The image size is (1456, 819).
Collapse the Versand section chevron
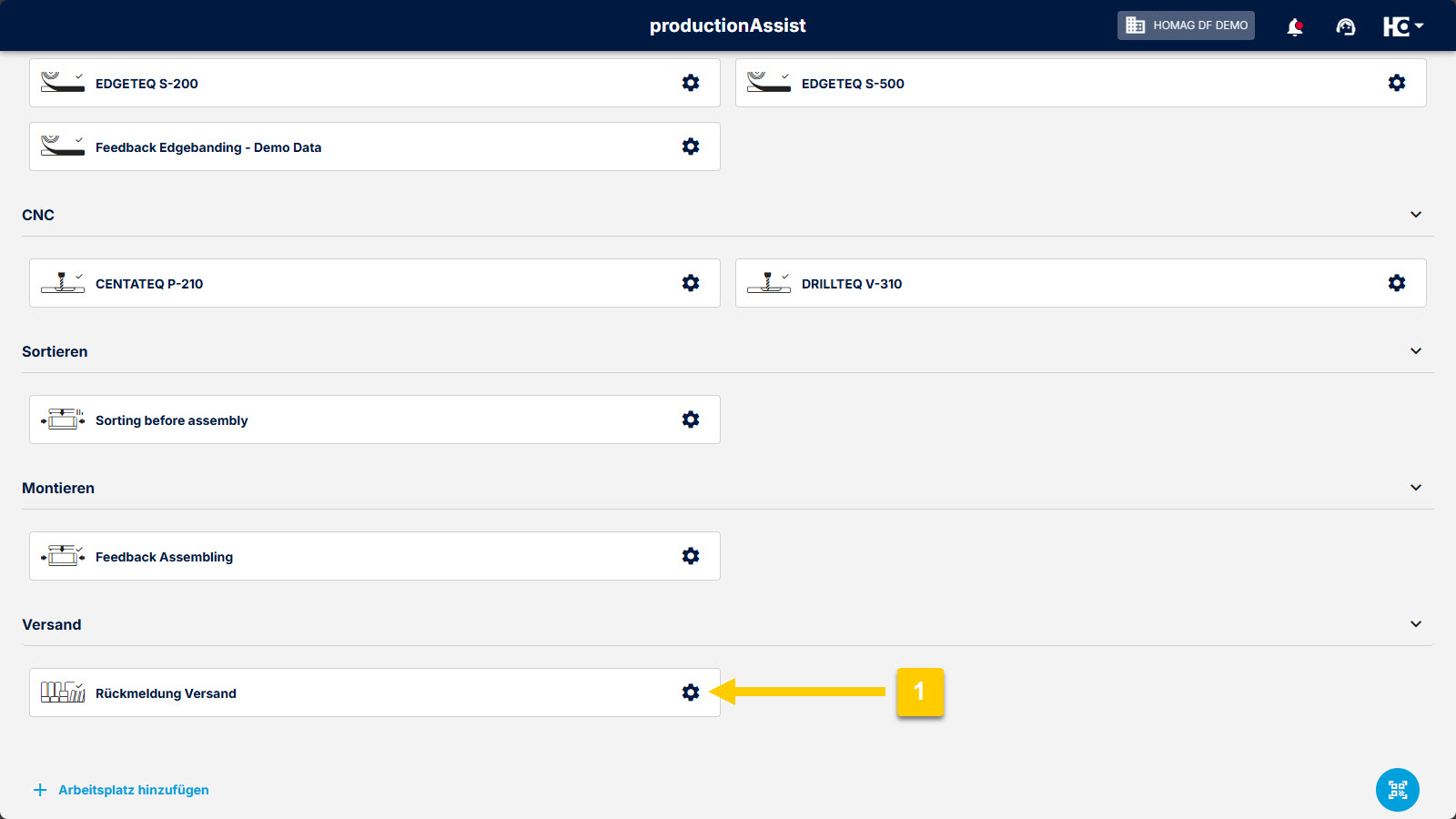click(1415, 624)
